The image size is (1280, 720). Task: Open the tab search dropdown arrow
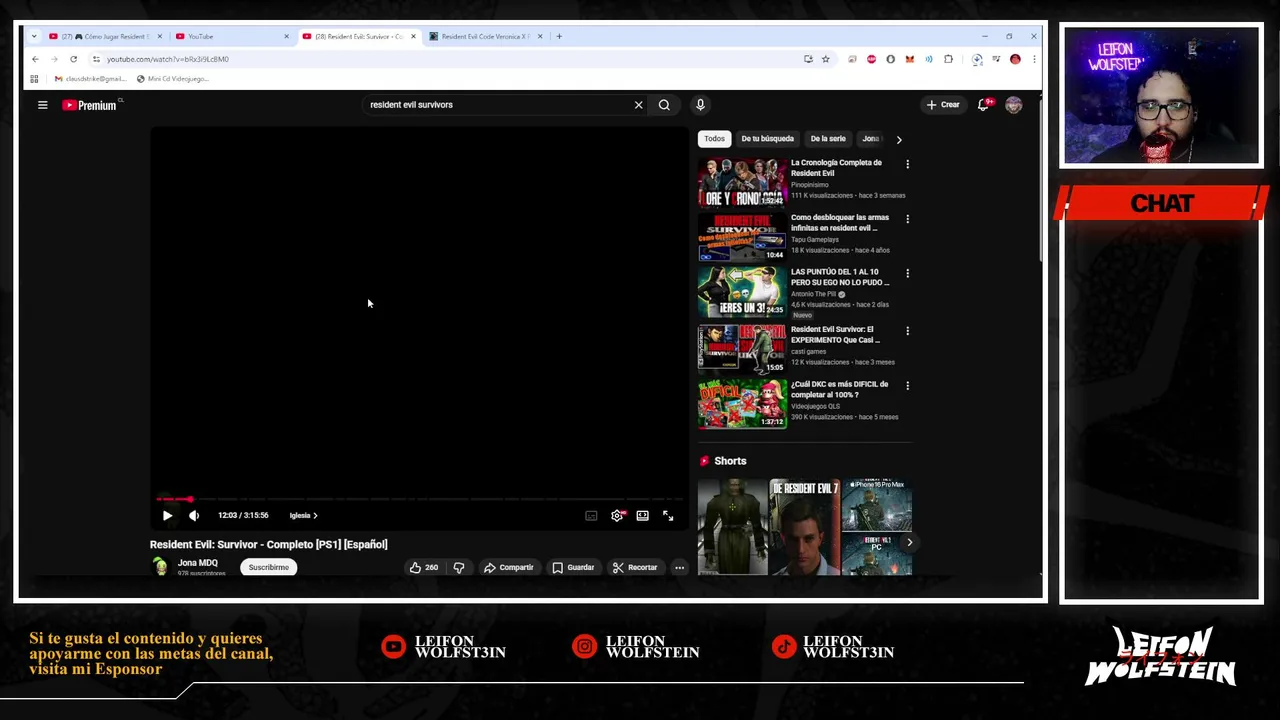(x=34, y=36)
